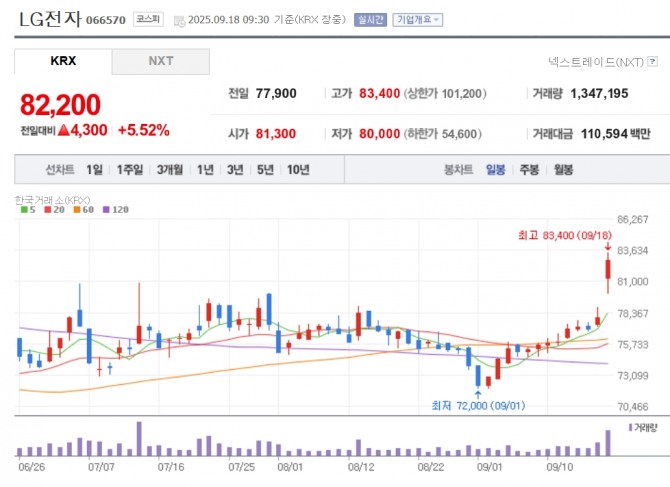
Task: Switch the candle chart to 월봉 (monthly)
Action: click(x=563, y=170)
